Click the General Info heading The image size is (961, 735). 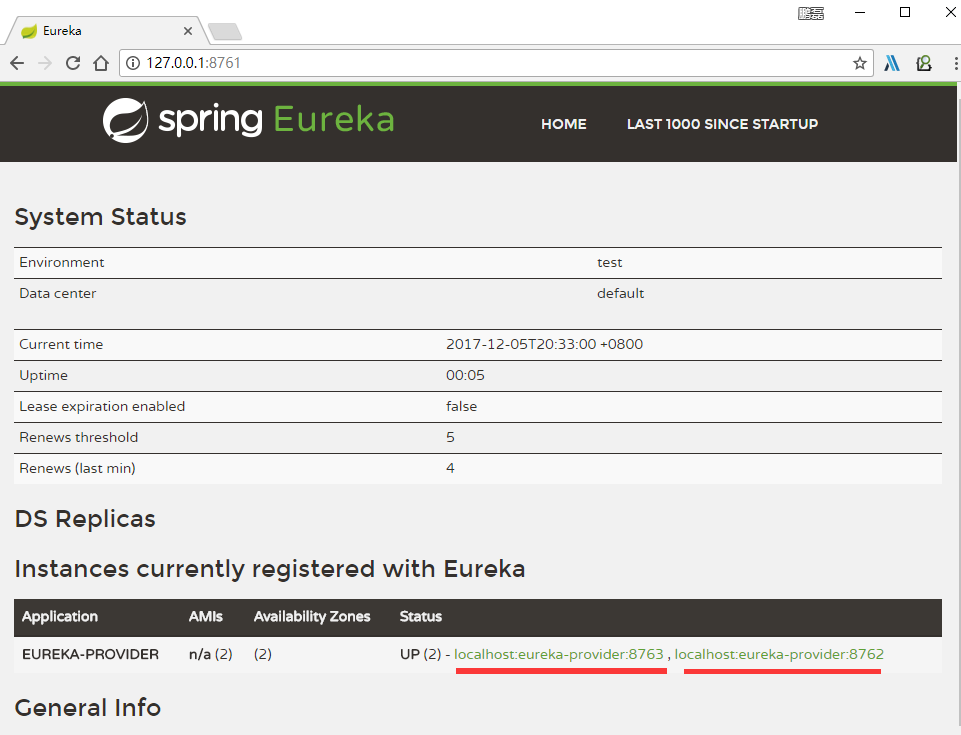click(88, 707)
